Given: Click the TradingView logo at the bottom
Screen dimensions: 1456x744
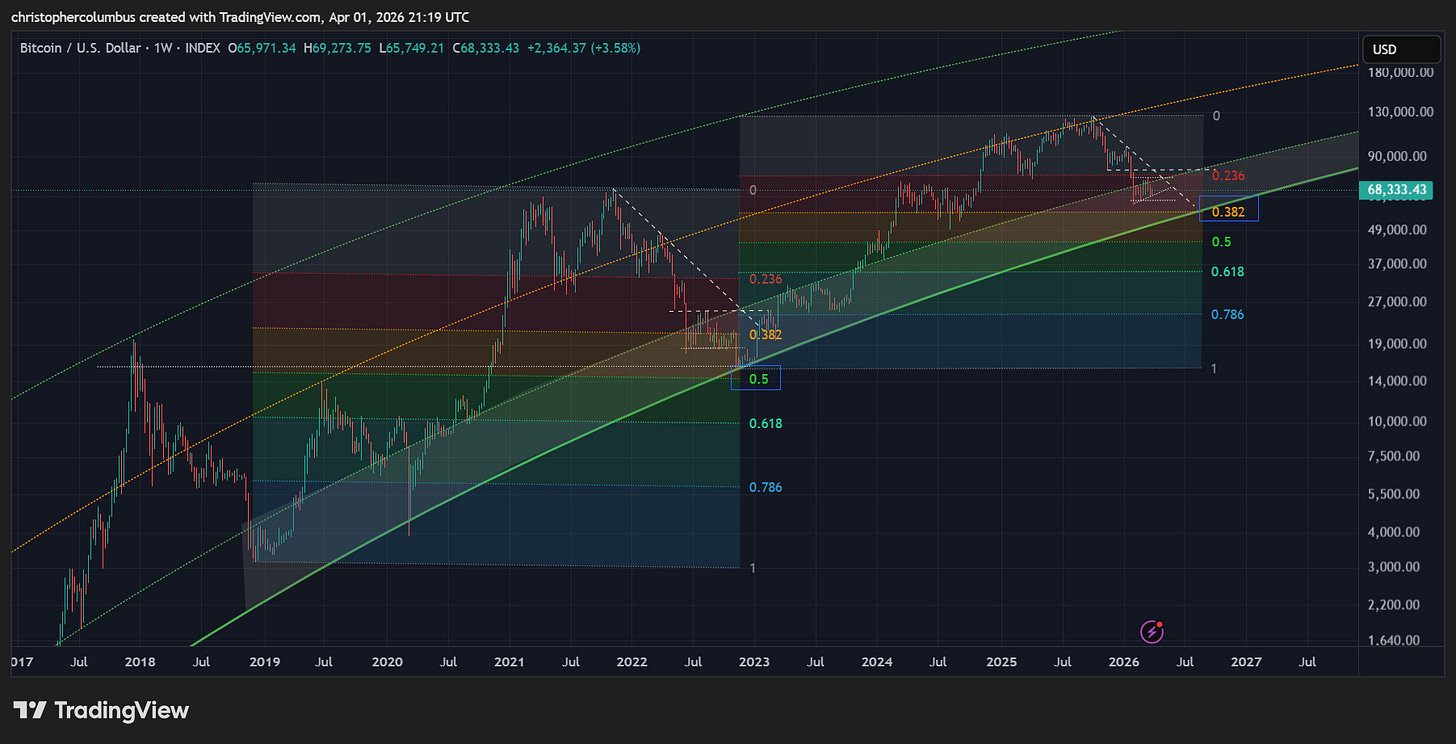Looking at the screenshot, I should [101, 711].
